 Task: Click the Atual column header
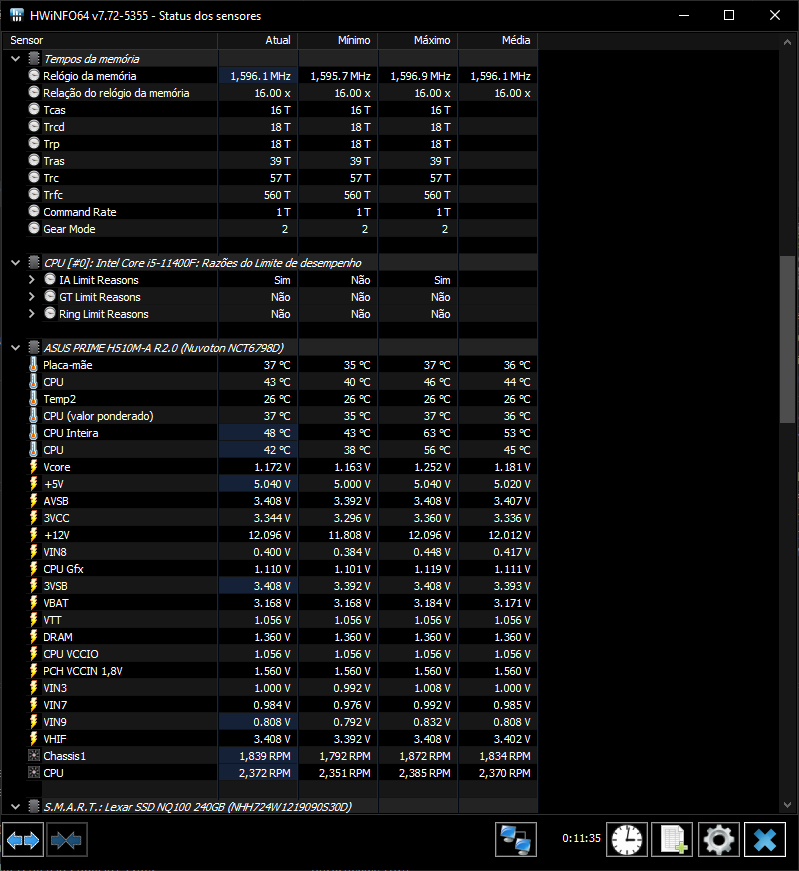(258, 40)
